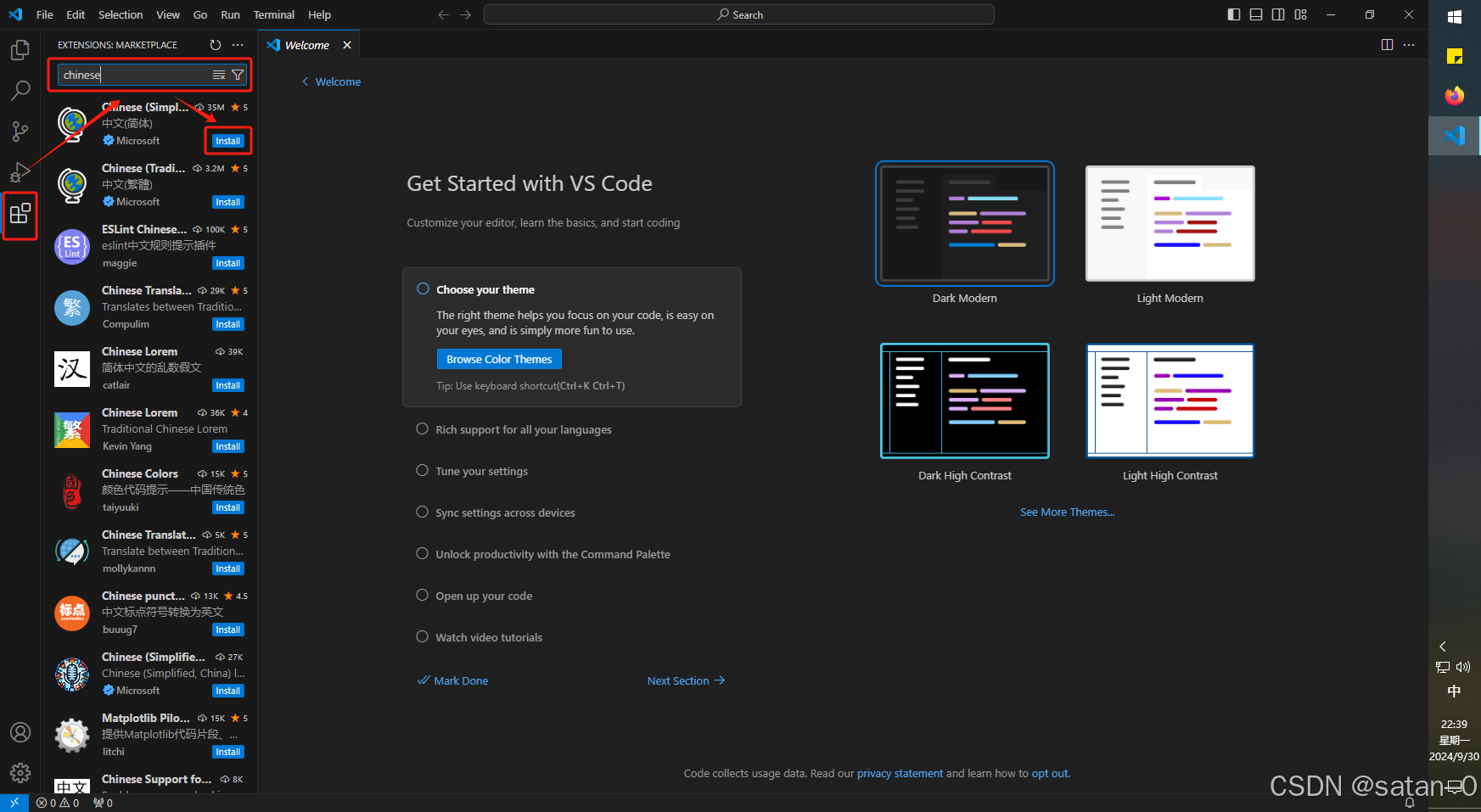The image size is (1481, 812).
Task: Open the View menu
Action: point(168,14)
